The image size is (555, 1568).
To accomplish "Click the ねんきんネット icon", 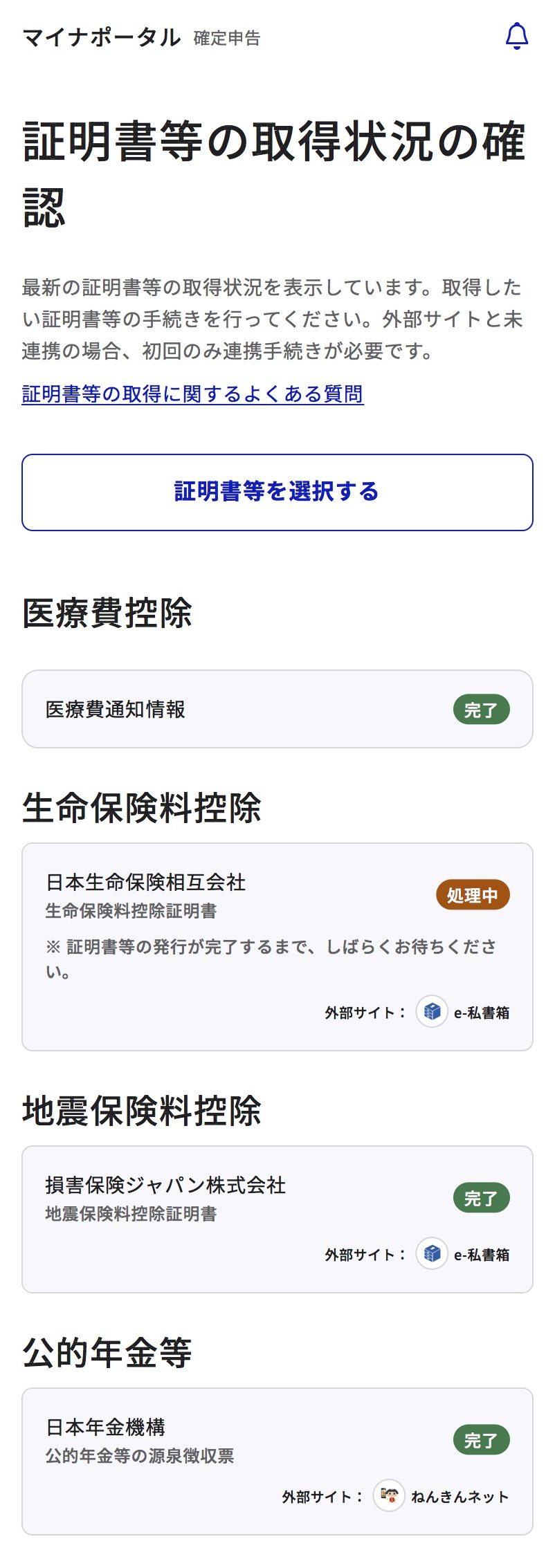I will click(x=389, y=1496).
